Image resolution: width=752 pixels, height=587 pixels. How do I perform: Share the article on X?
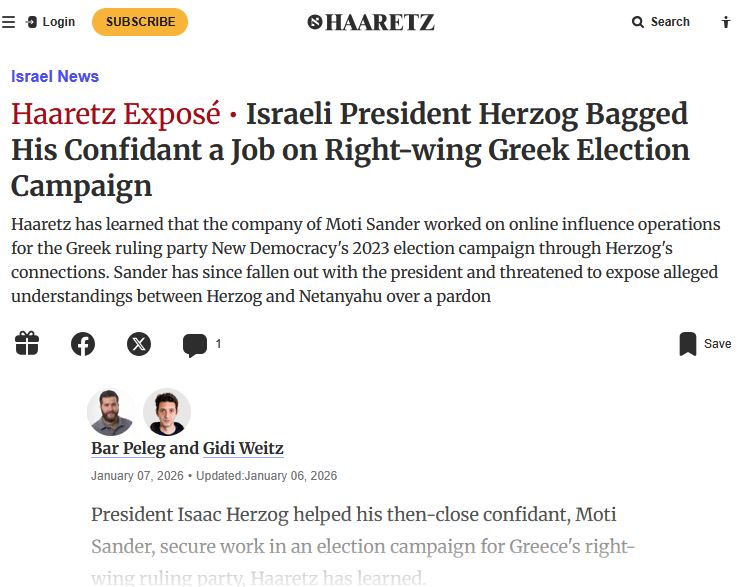pyautogui.click(x=139, y=344)
